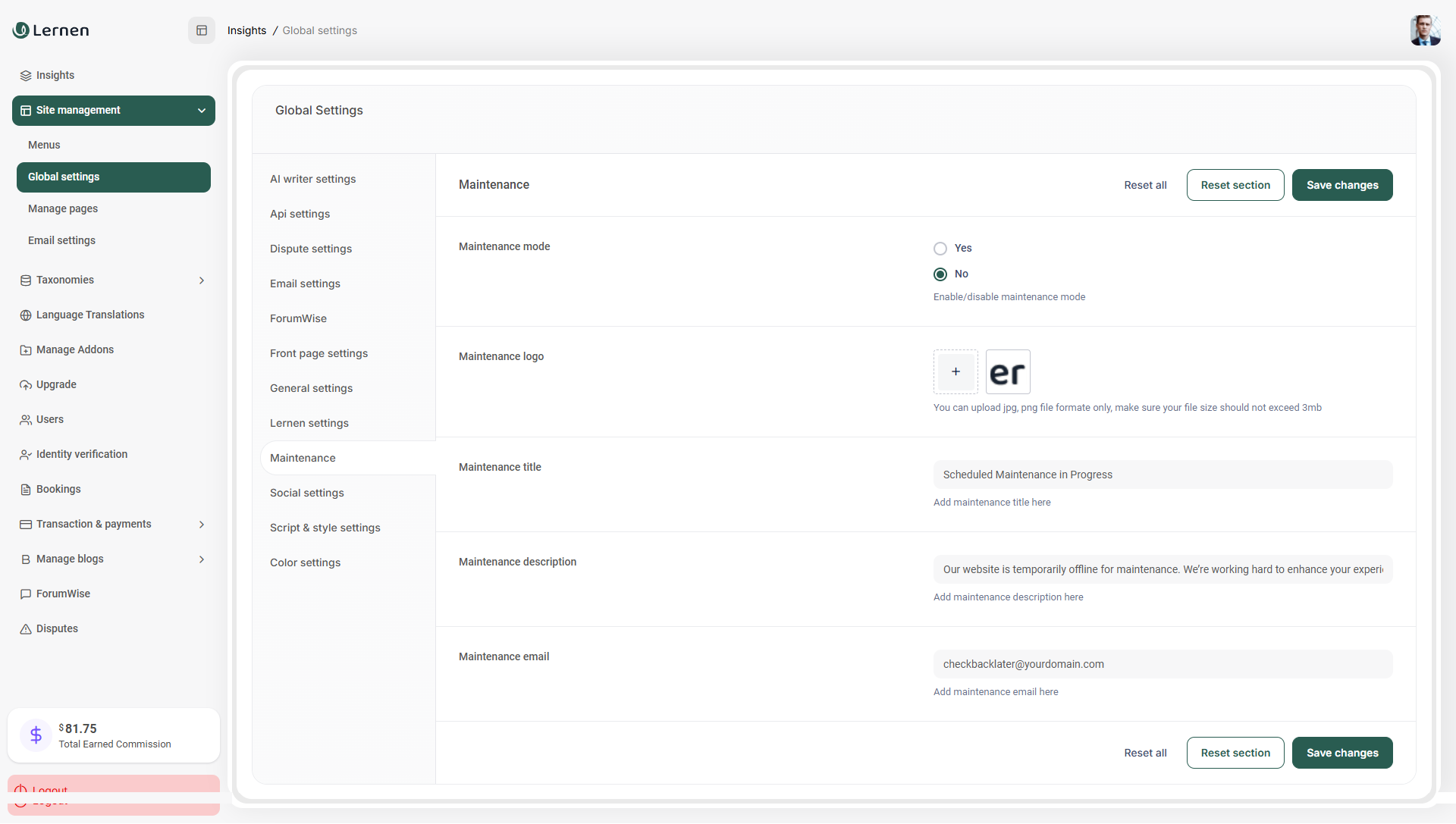Image resolution: width=1456 pixels, height=824 pixels.
Task: Click the Upgrade cloud icon
Action: 26,385
